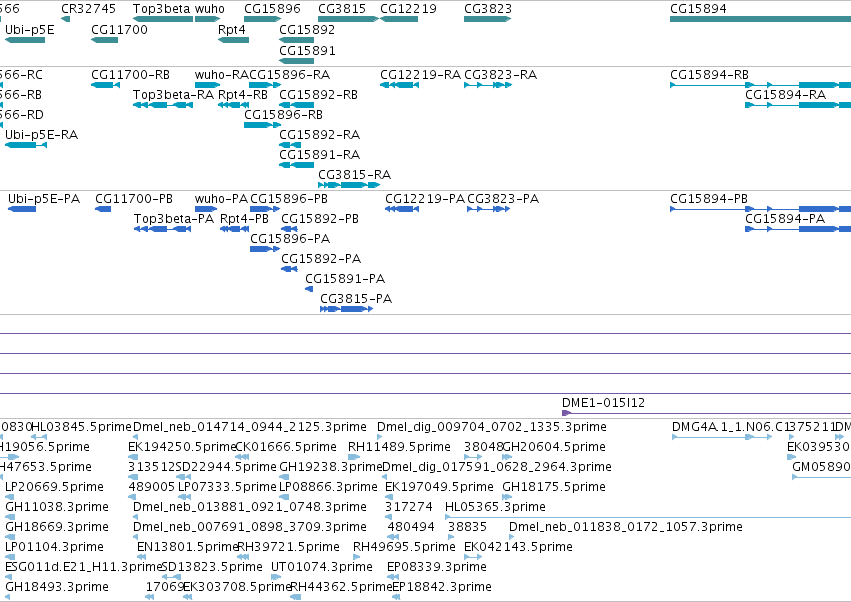Click the ESG011d.E21_H11.3prime EST label
851x602 pixels.
click(84, 567)
